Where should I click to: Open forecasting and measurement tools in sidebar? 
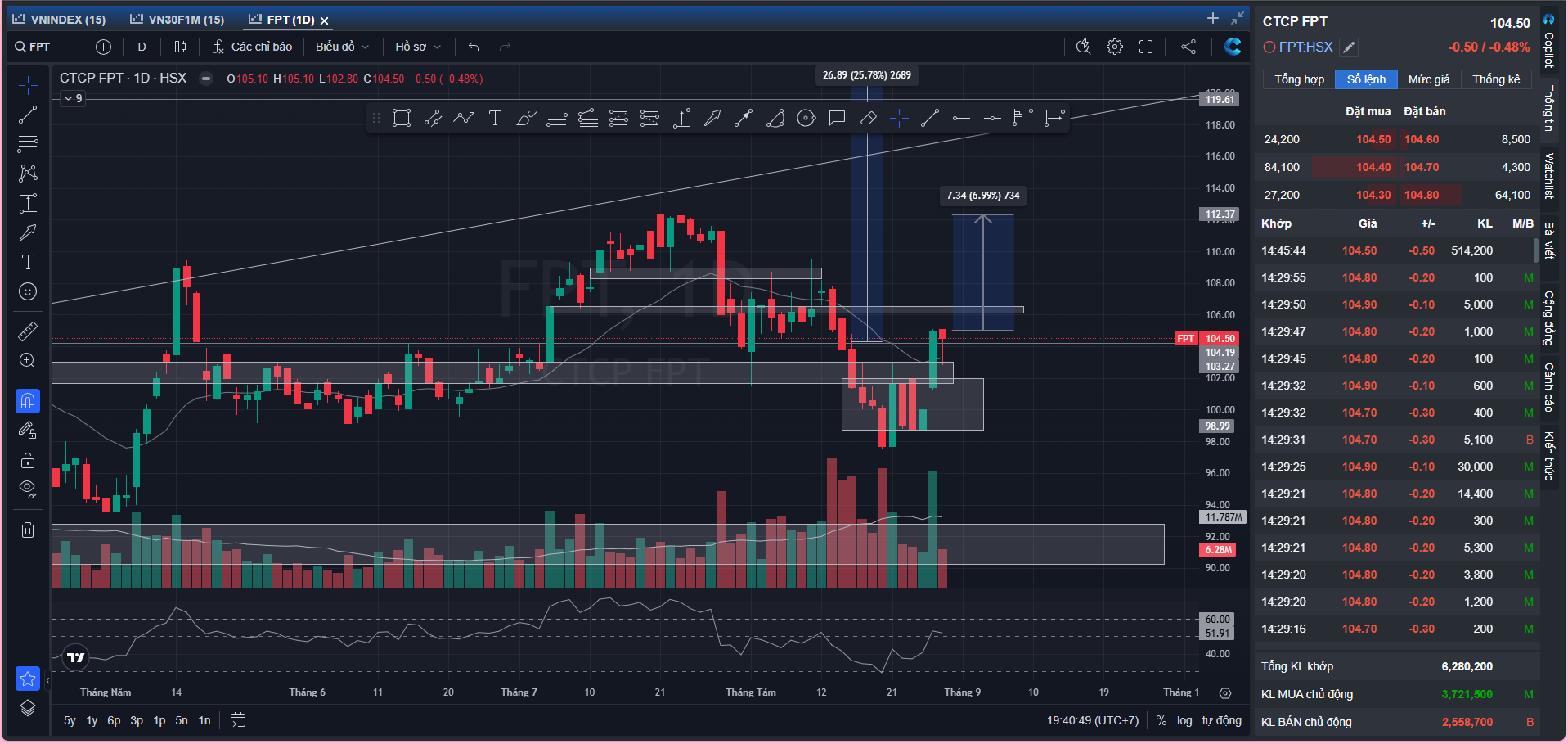(x=28, y=203)
